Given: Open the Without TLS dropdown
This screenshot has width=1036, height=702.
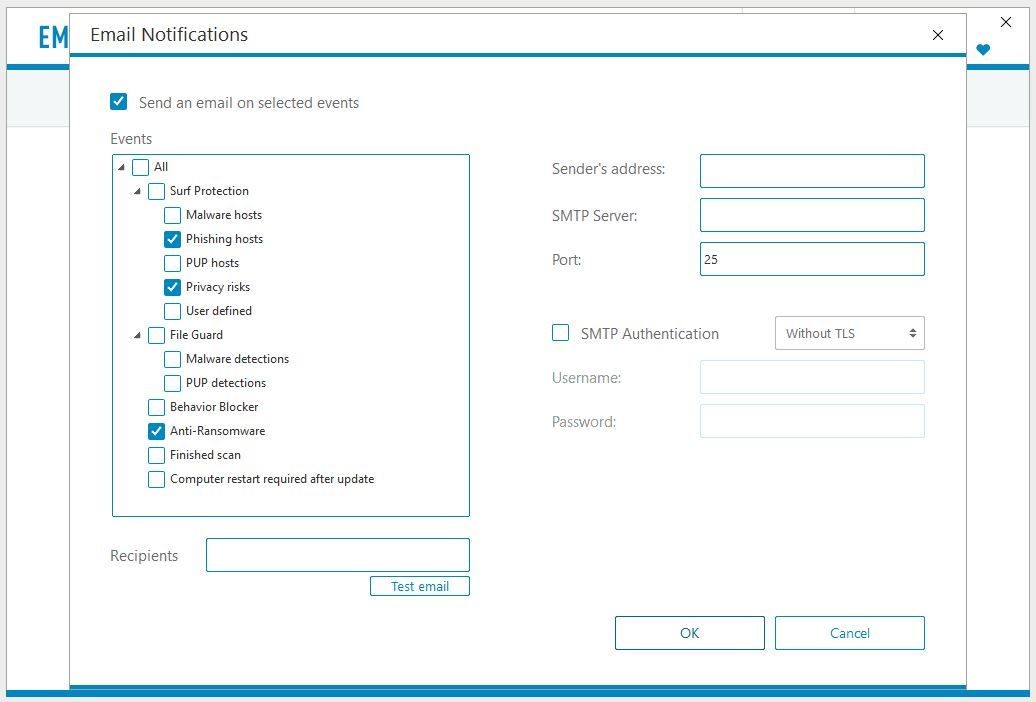Looking at the screenshot, I should click(x=849, y=333).
